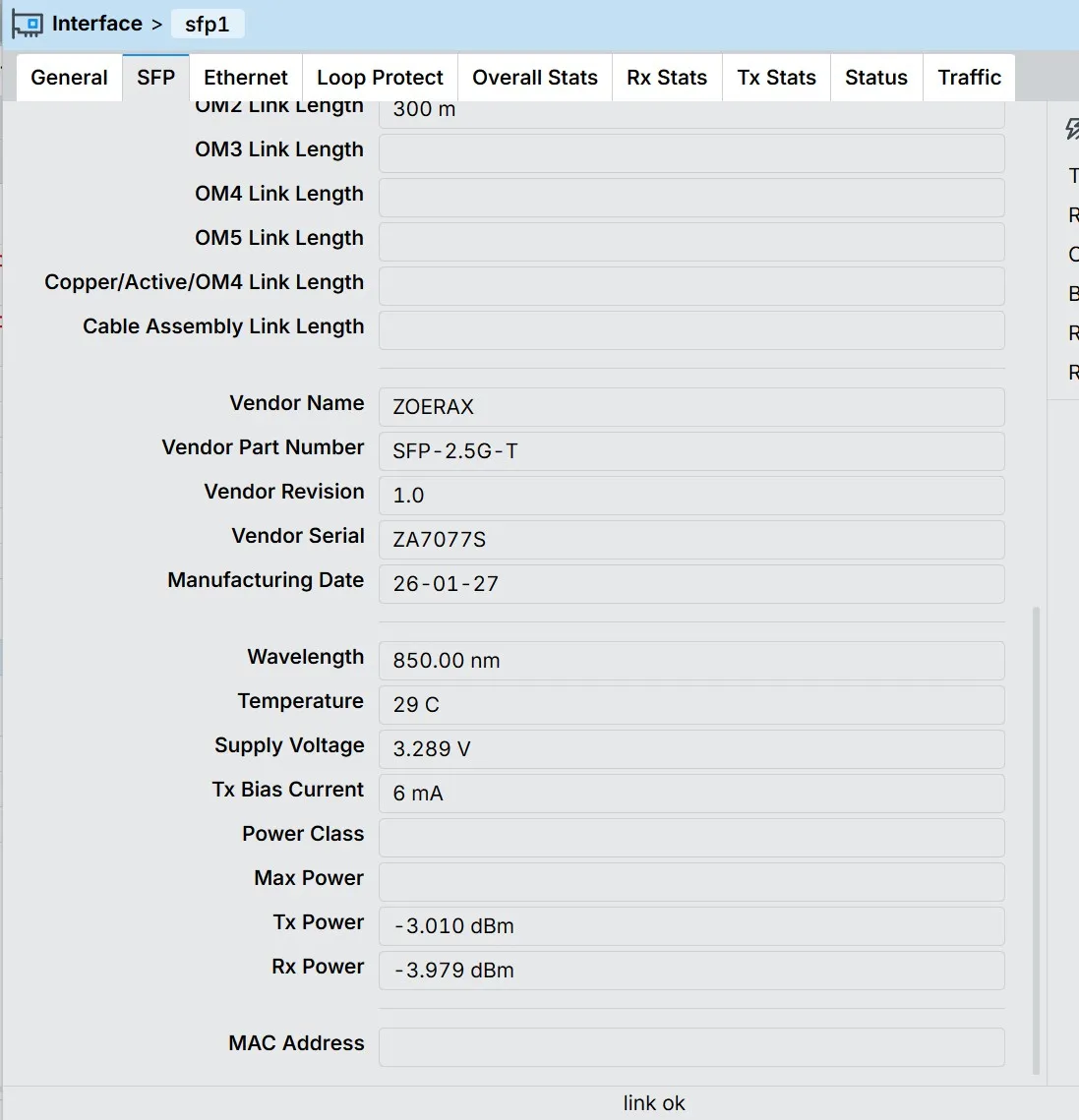
Task: Click the 'MAC Address' label
Action: pos(296,1043)
